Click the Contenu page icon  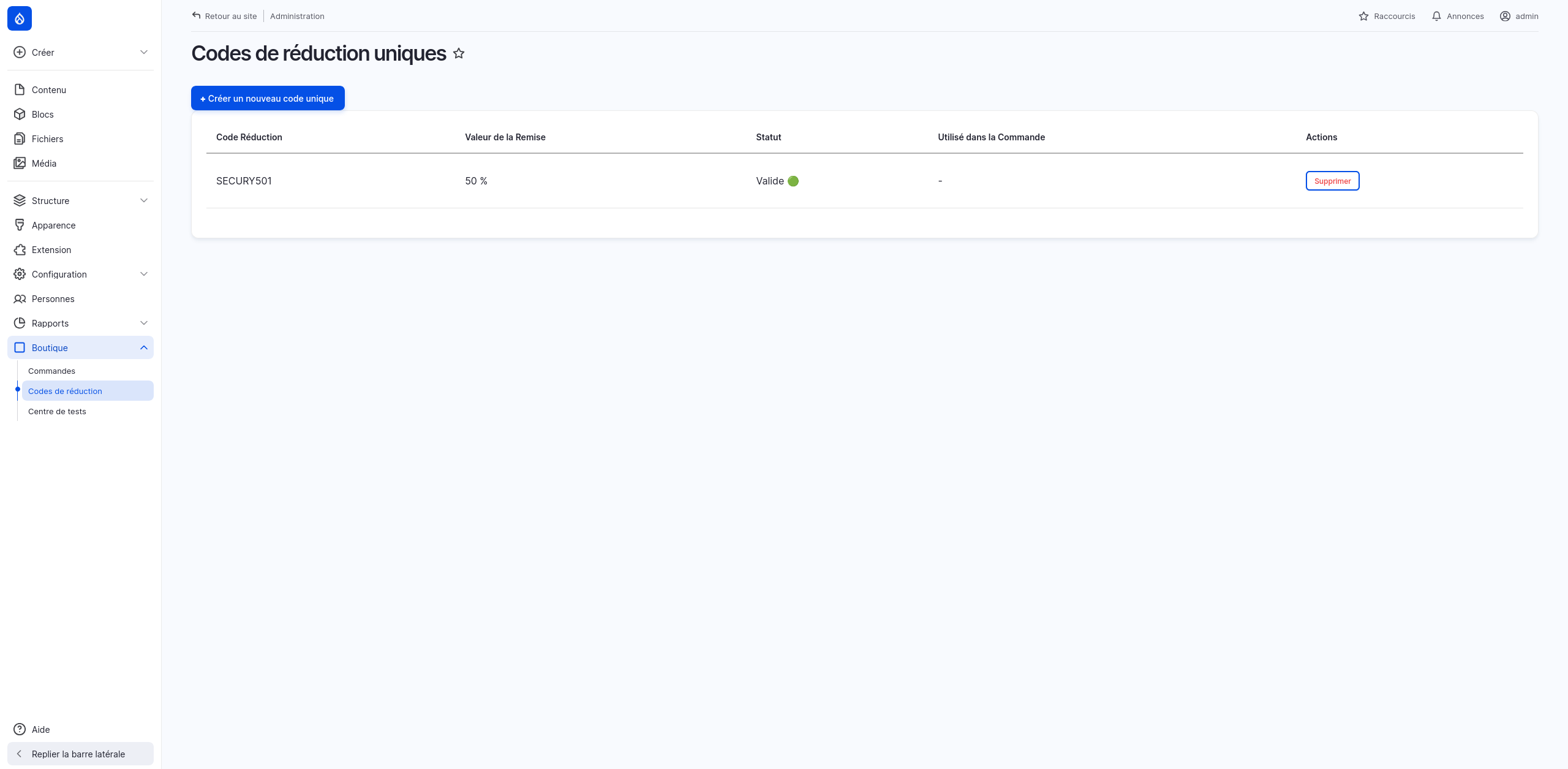pos(20,89)
